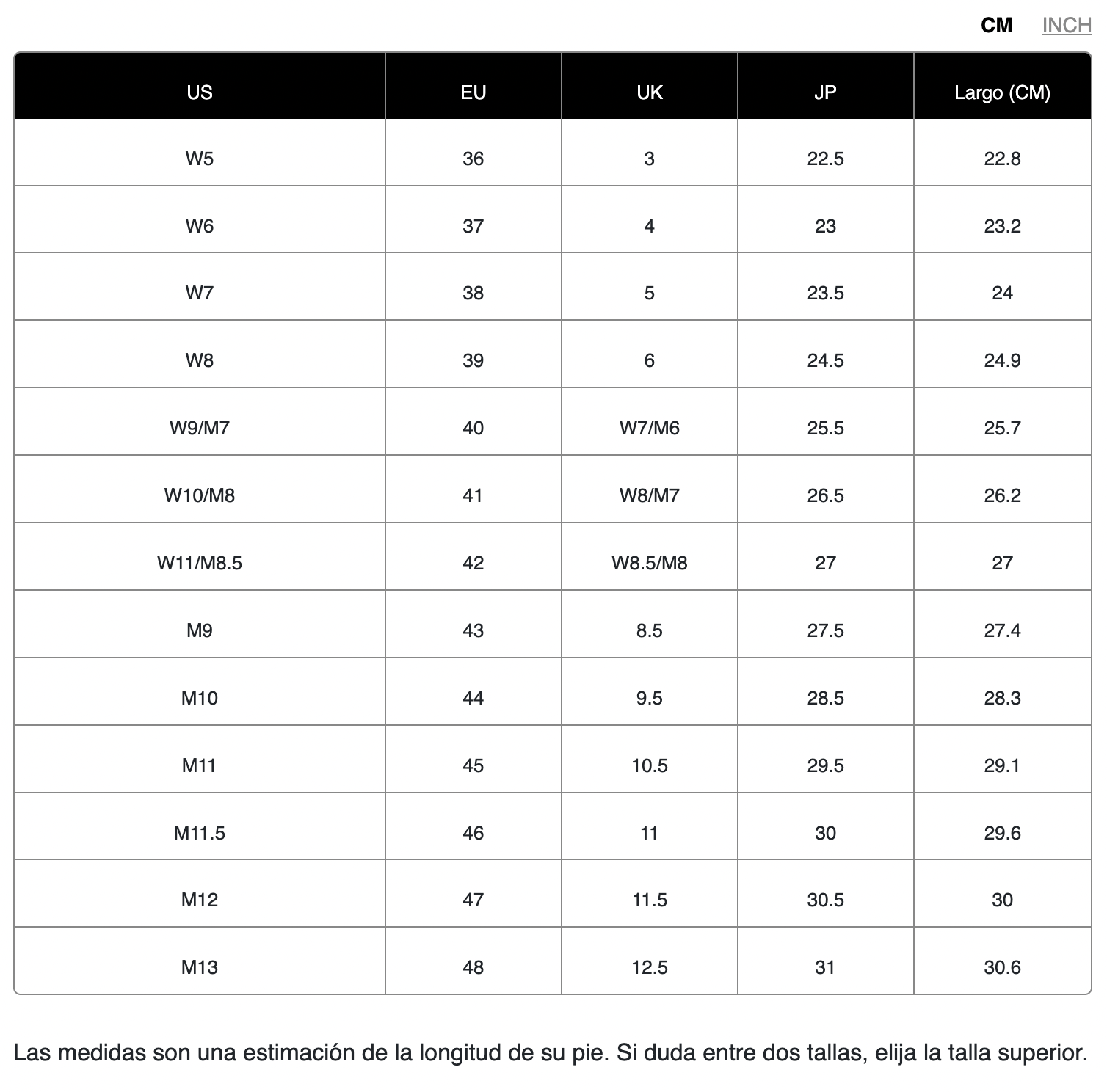
Task: Click the W11/M8.5 US size cell
Action: tap(200, 563)
